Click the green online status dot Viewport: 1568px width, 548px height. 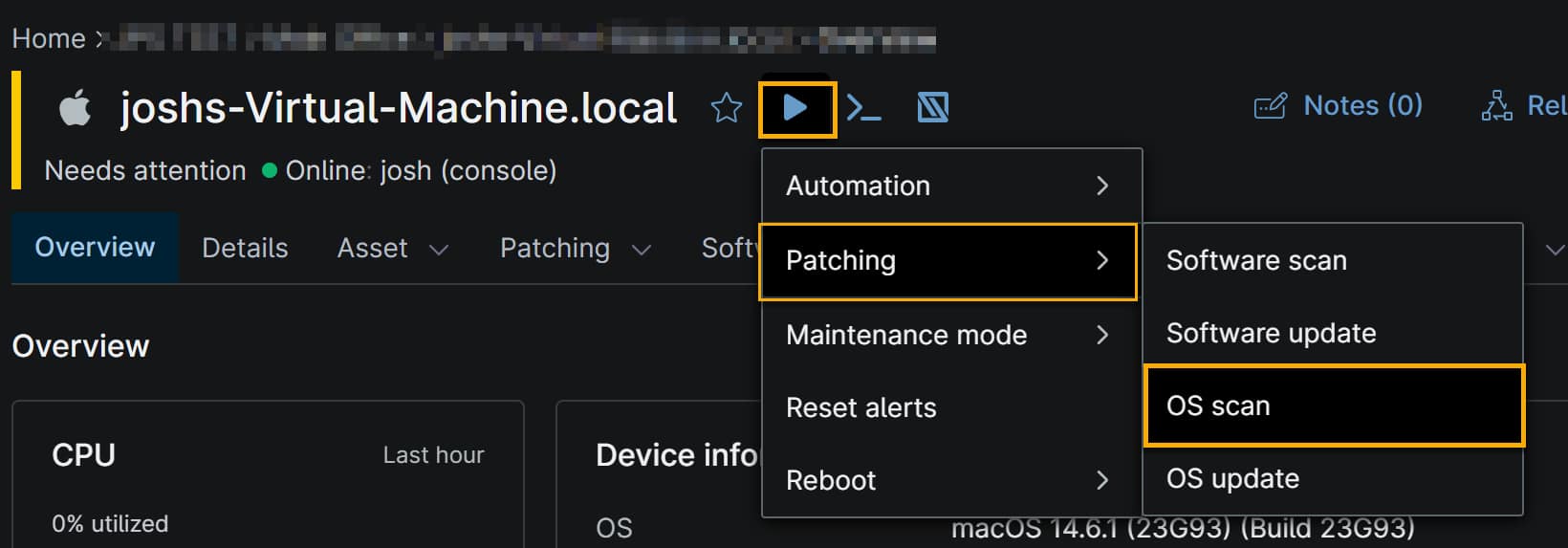click(x=270, y=171)
